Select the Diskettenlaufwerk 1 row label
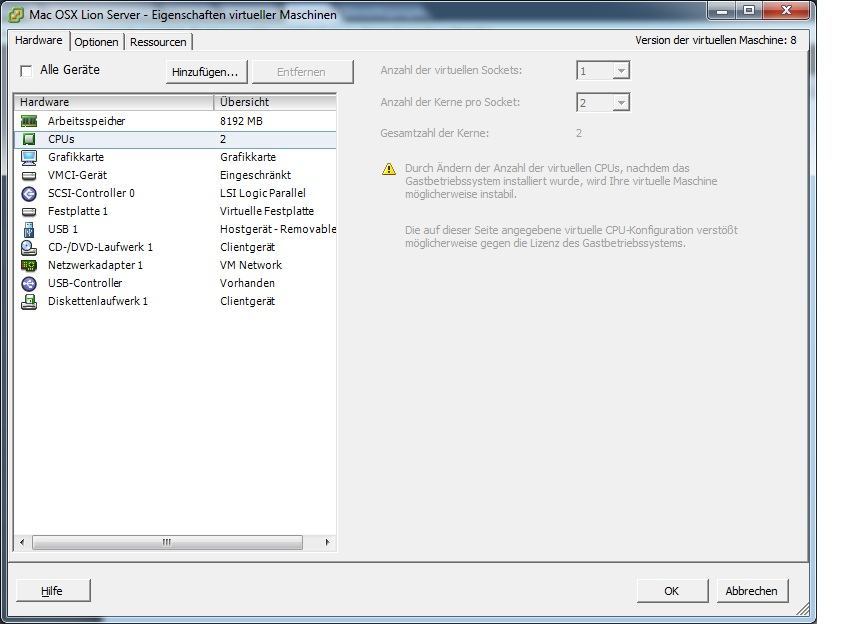 (x=98, y=302)
